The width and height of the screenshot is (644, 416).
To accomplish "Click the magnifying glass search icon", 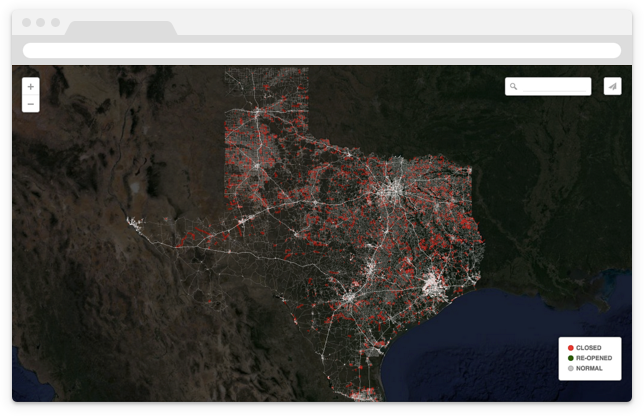I will point(513,87).
